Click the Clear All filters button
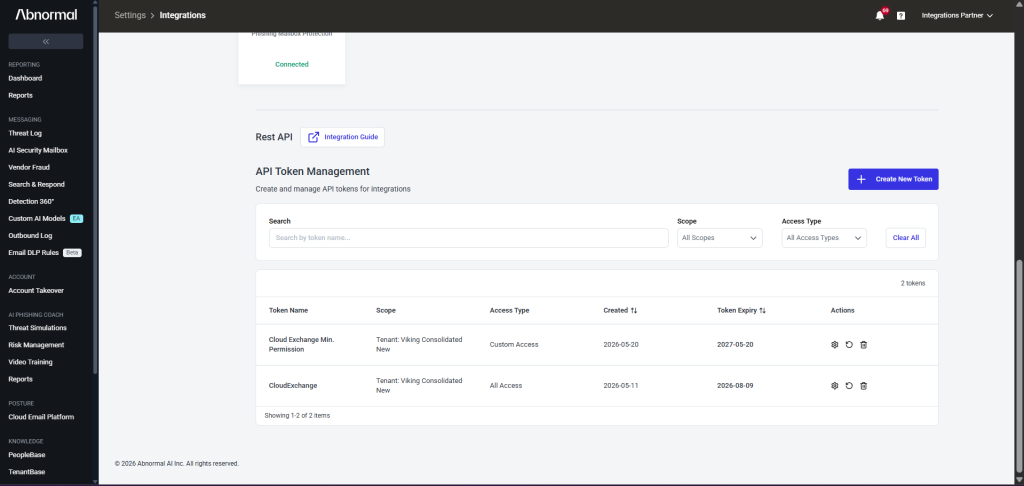 (x=905, y=238)
